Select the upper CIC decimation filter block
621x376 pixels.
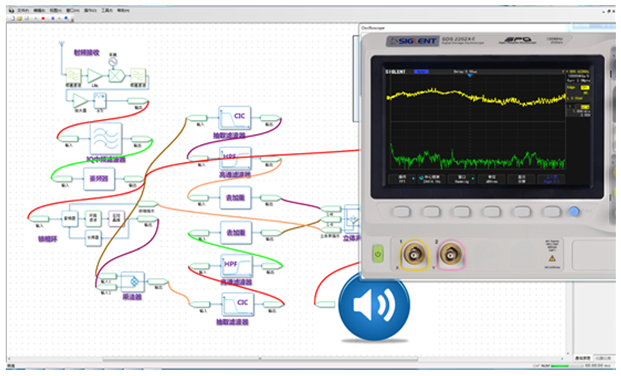(x=235, y=118)
